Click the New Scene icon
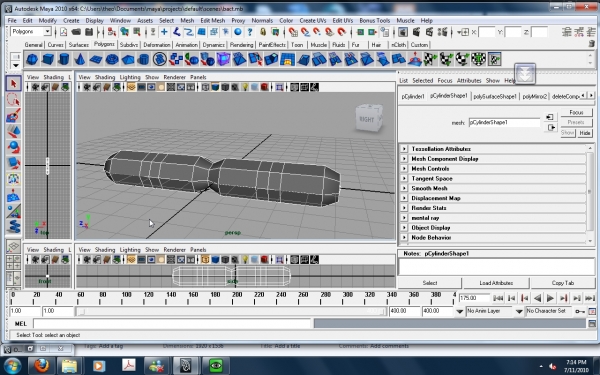600x375 pixels. (x=64, y=32)
